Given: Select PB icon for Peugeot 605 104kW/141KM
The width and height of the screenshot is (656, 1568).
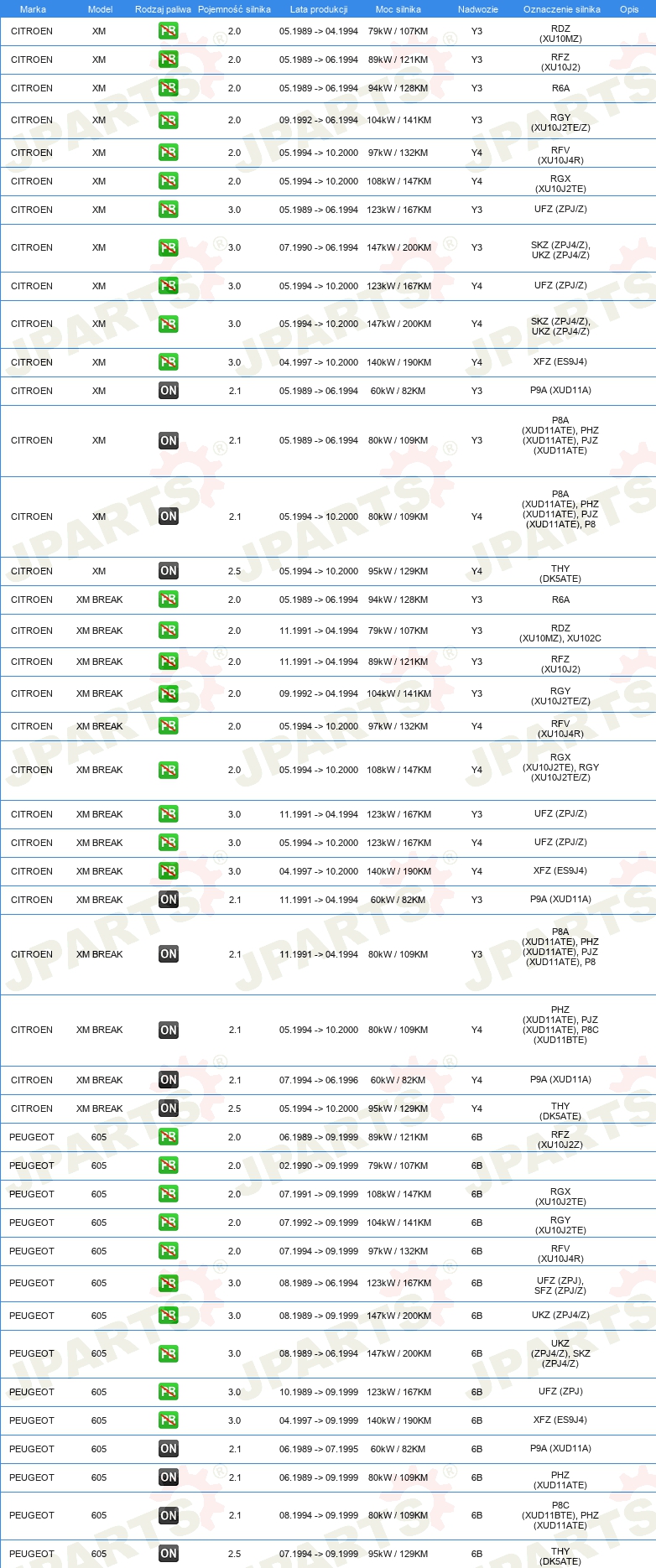Looking at the screenshot, I should [x=169, y=1223].
